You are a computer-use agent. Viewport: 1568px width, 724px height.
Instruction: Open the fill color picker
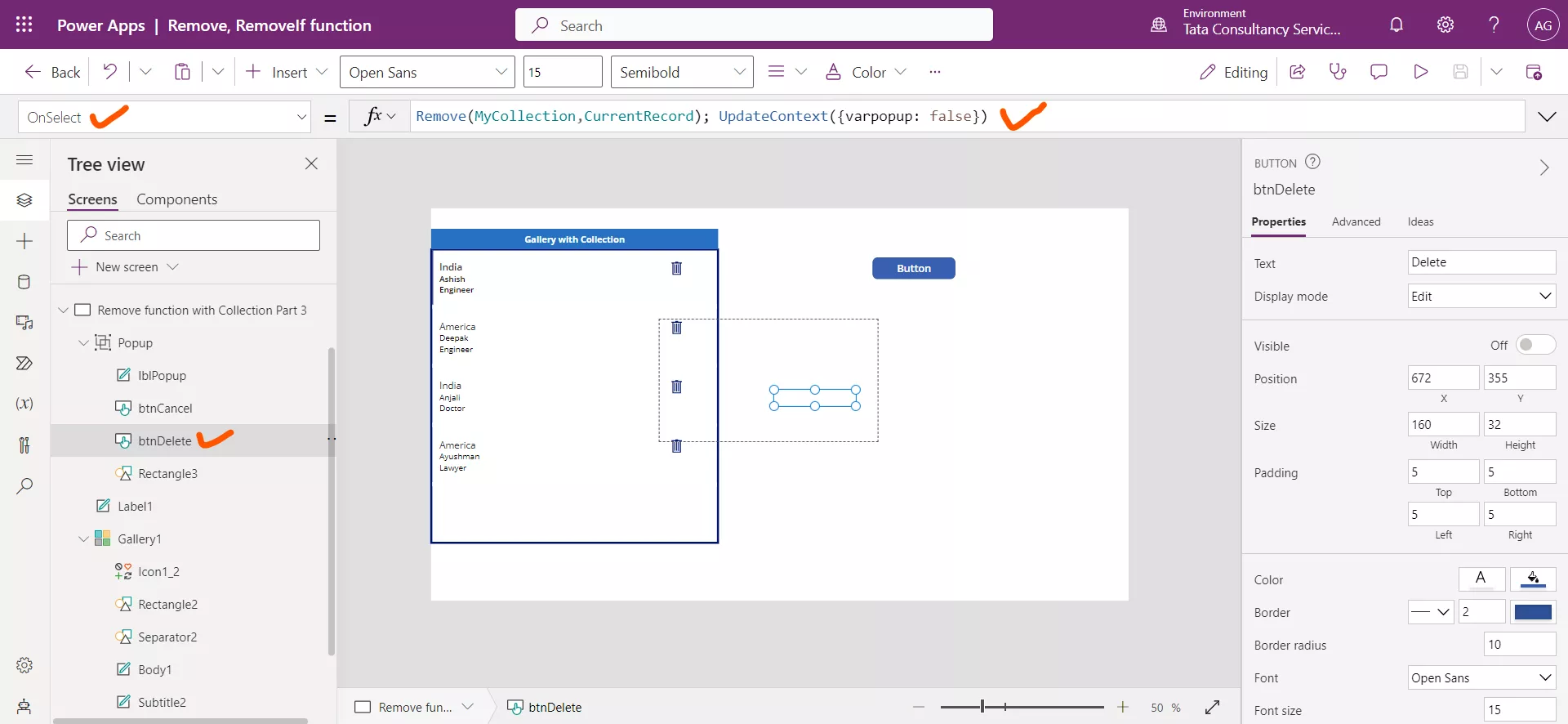pyautogui.click(x=1533, y=579)
